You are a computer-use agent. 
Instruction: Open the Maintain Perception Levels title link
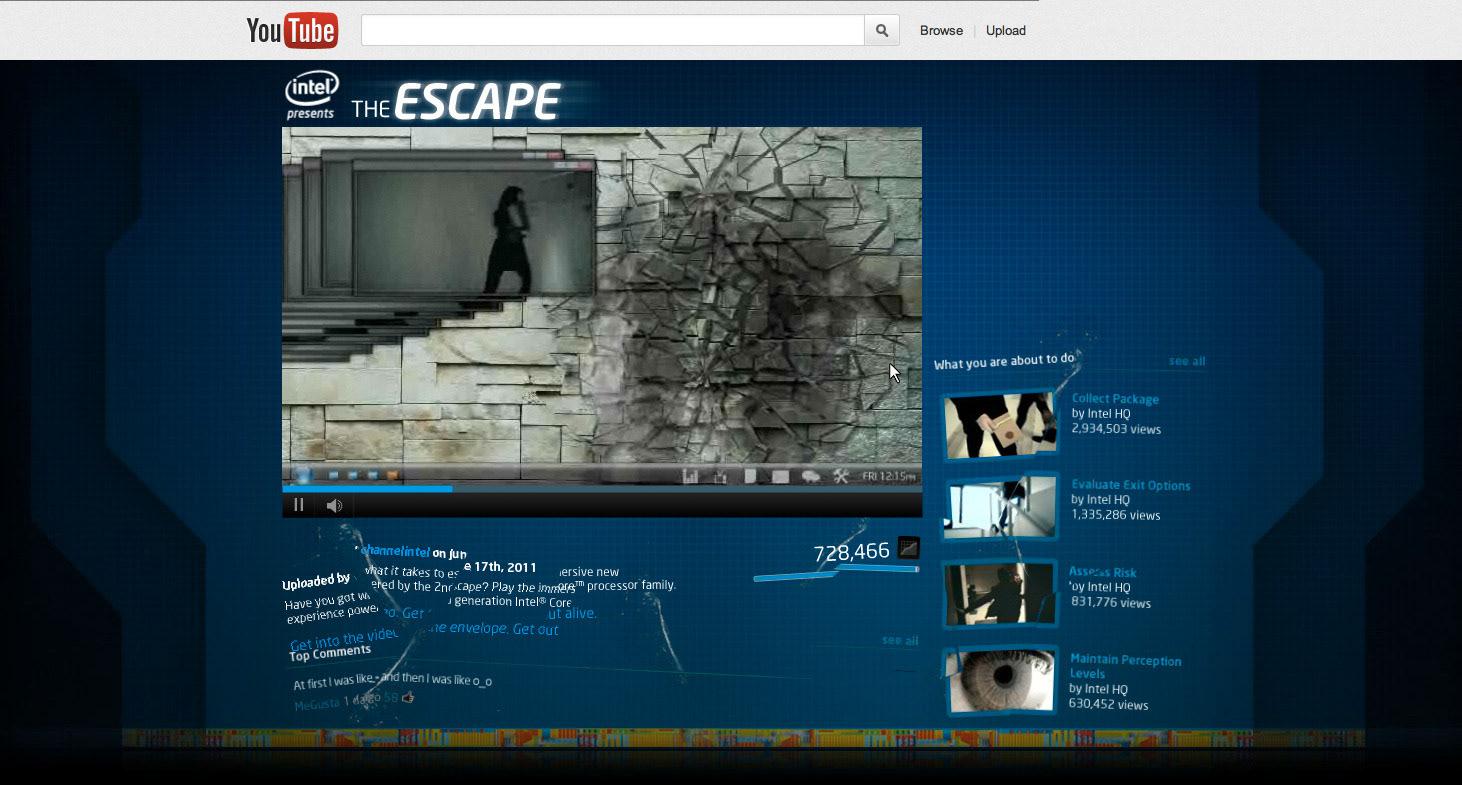pos(1125,667)
